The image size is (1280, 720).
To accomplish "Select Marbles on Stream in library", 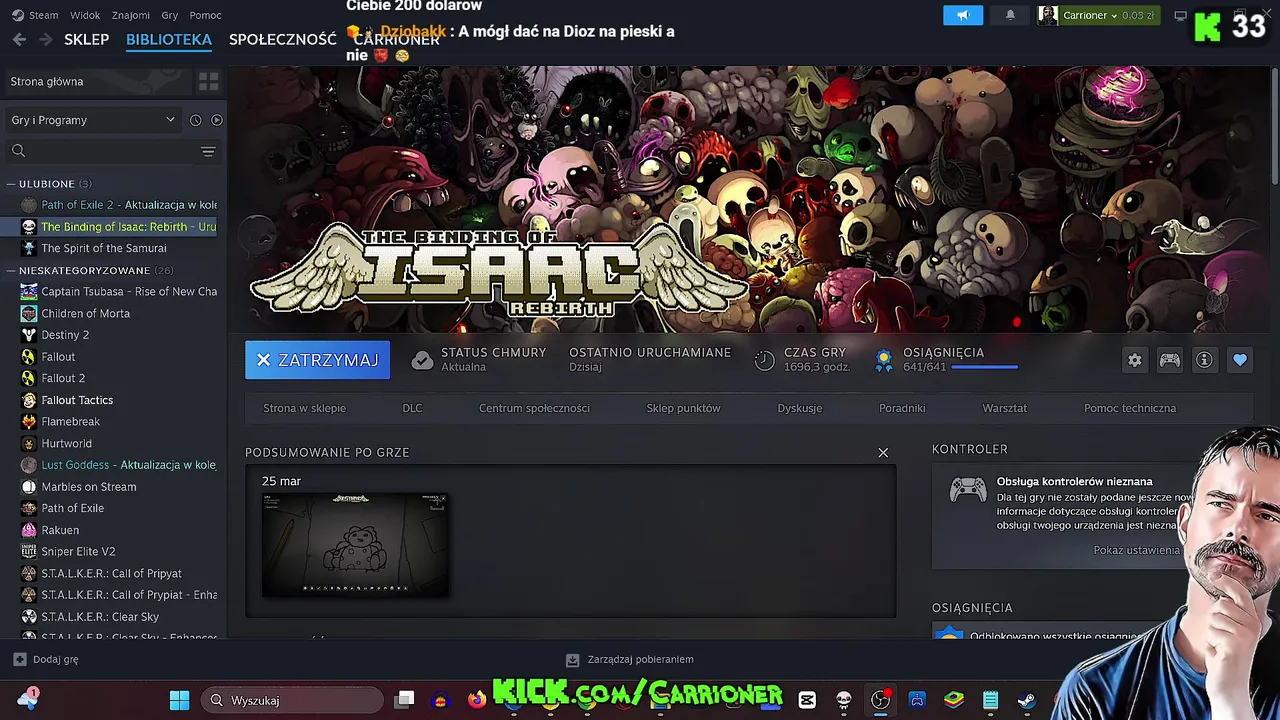I will click(88, 487).
